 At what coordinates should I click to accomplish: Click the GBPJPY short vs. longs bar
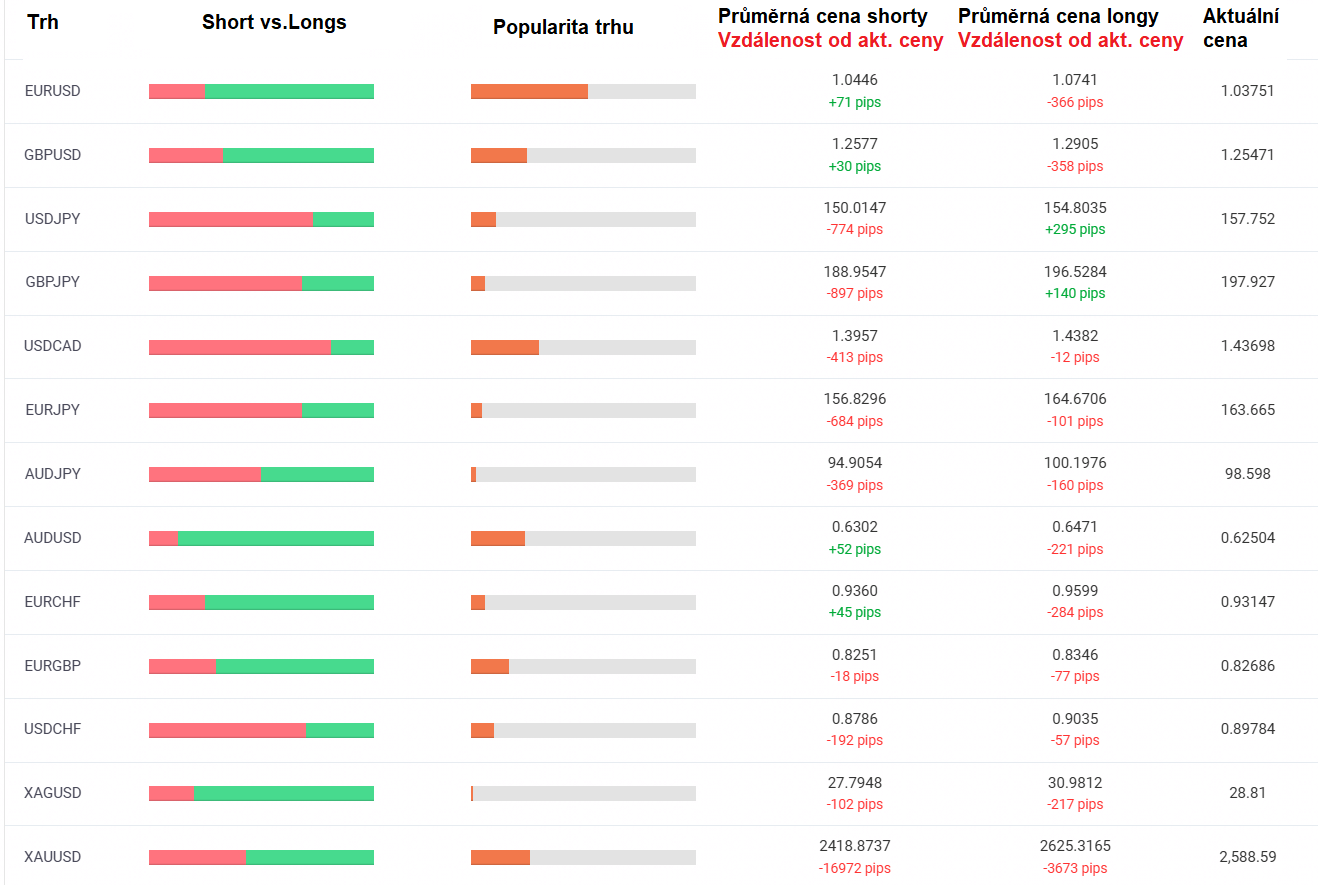pos(261,283)
